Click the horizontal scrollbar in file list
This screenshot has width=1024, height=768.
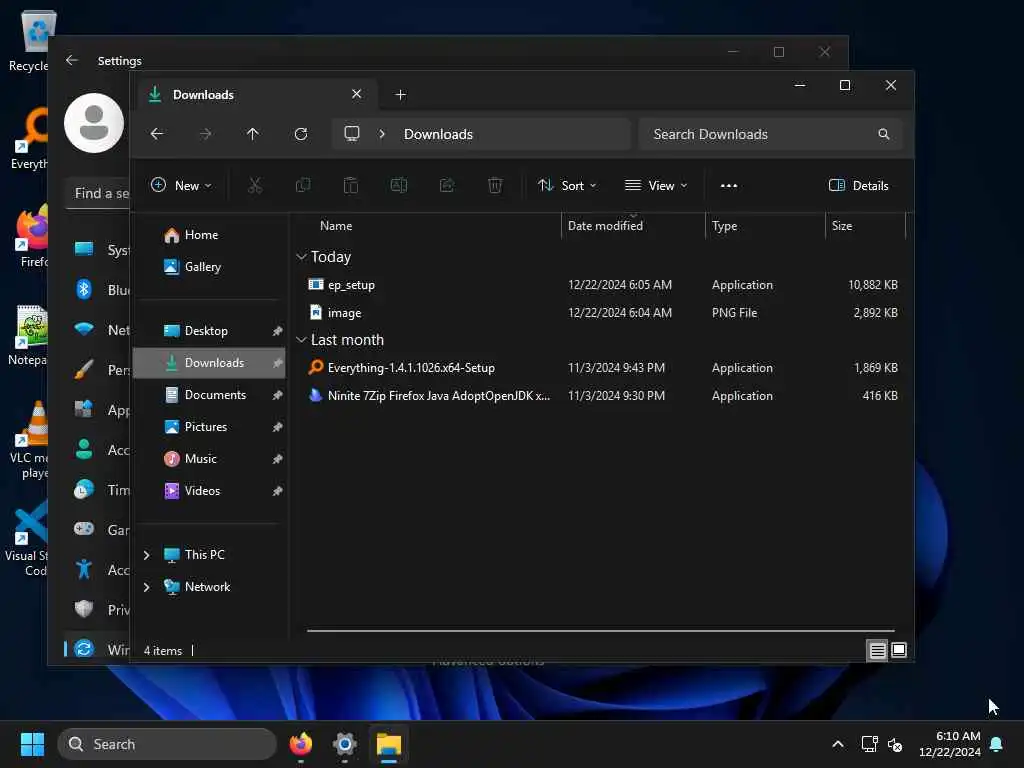(601, 631)
